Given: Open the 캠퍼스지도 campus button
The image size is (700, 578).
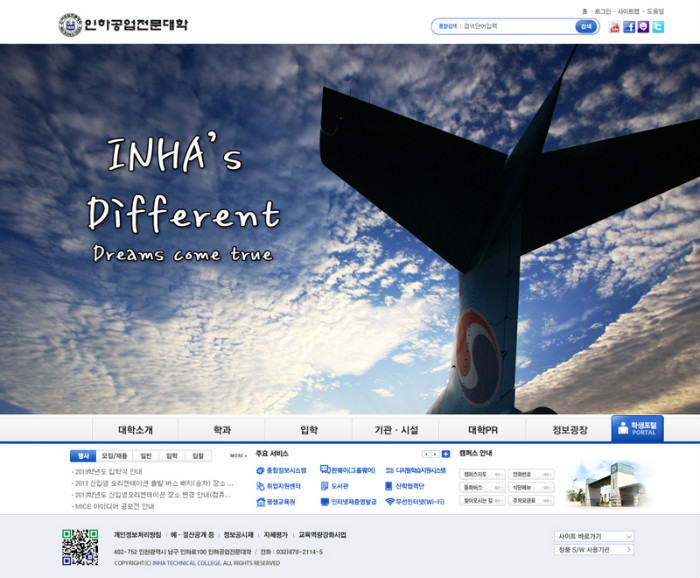Looking at the screenshot, I should (x=482, y=474).
